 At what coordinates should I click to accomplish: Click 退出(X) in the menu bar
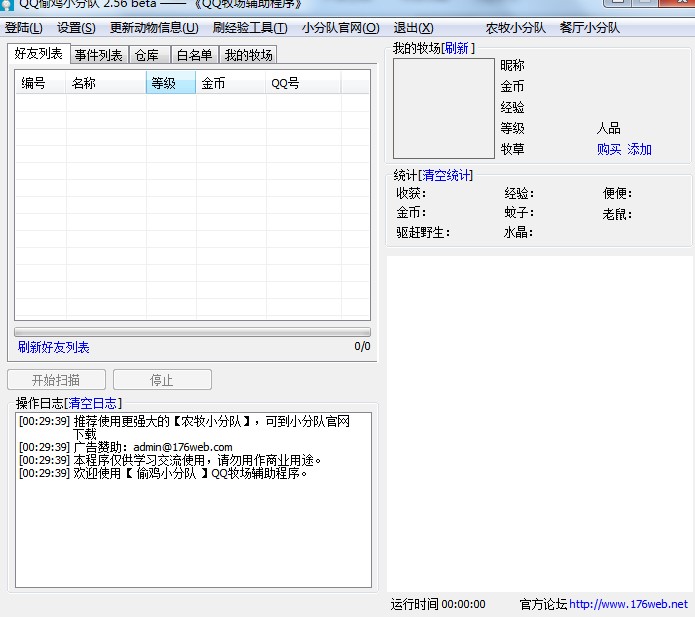coord(414,28)
